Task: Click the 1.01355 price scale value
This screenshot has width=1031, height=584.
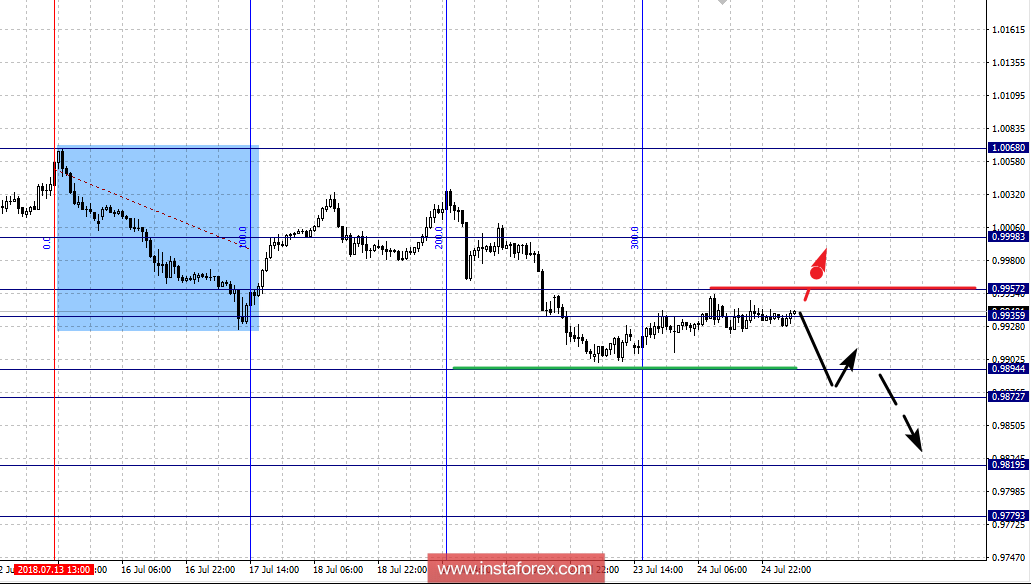Action: pos(1009,63)
